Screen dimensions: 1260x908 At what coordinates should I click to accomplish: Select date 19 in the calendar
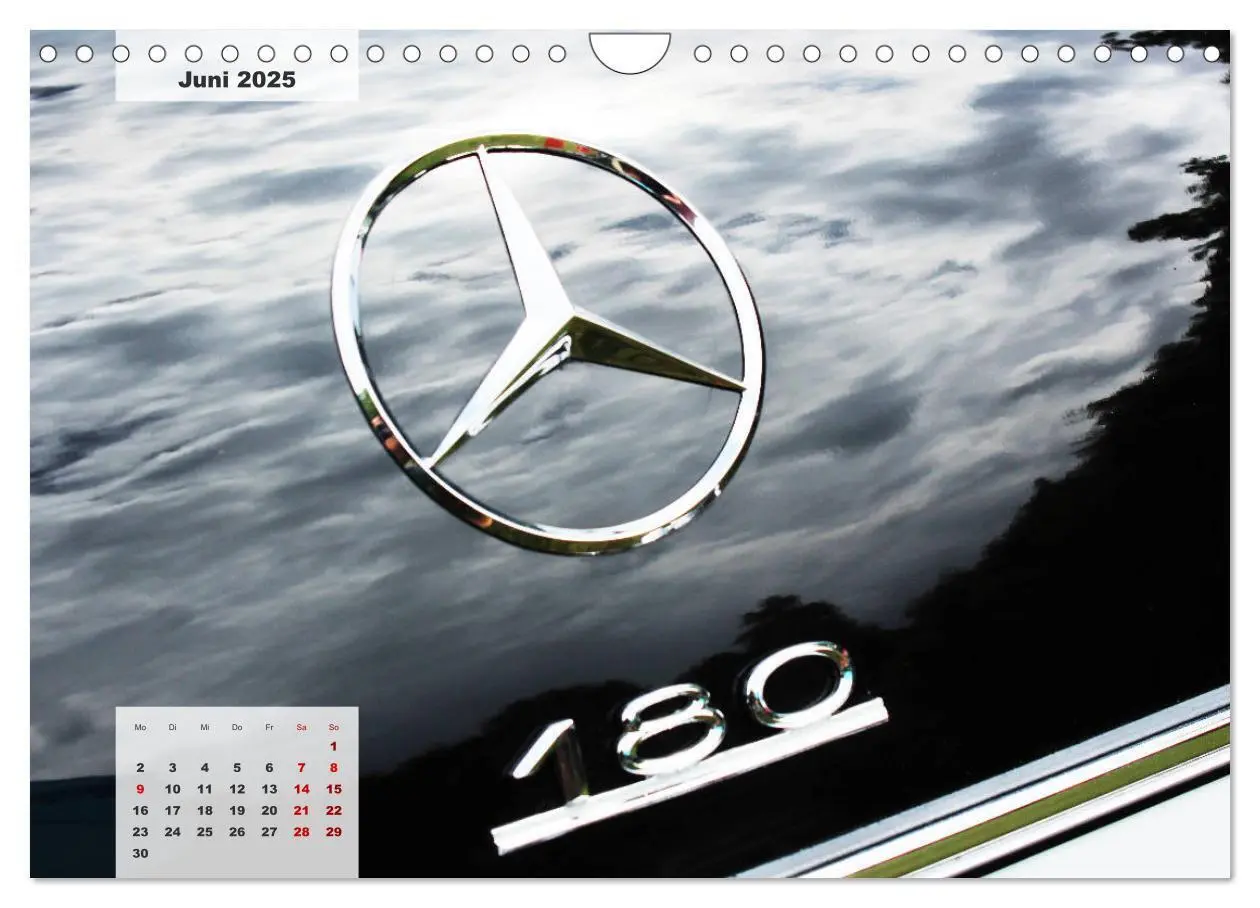point(237,811)
